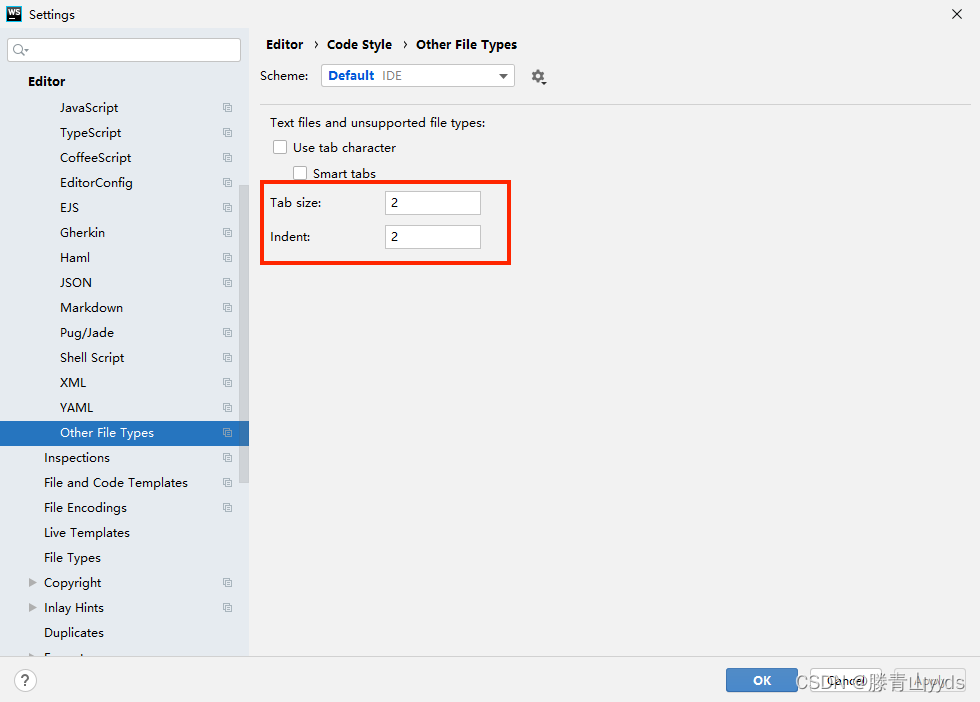
Task: Click the icon beside JavaScript entry
Action: (x=228, y=107)
